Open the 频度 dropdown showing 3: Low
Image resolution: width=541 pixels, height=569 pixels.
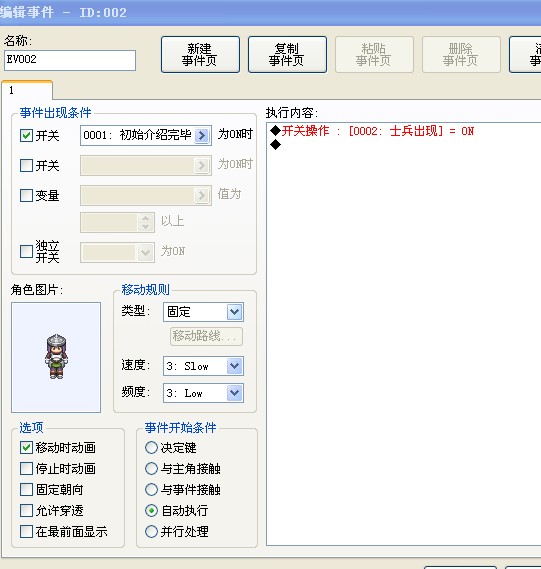203,393
